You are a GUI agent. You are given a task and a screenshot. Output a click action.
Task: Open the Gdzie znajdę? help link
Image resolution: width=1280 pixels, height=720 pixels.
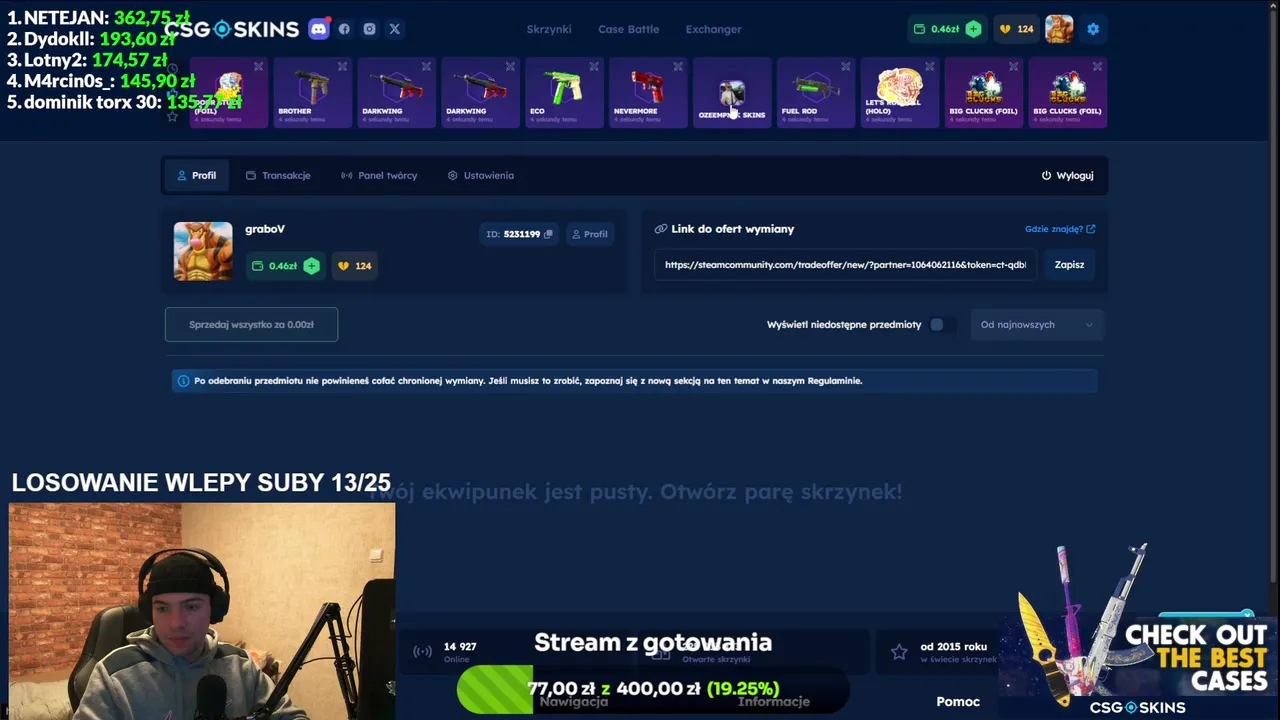(1059, 229)
